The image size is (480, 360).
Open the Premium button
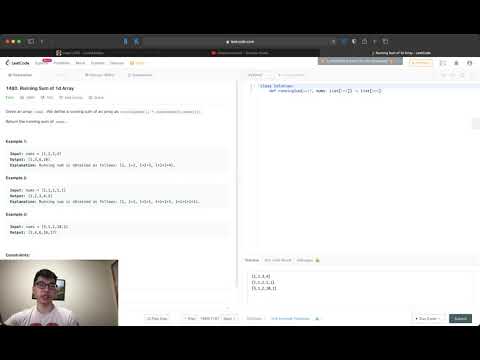tap(421, 63)
